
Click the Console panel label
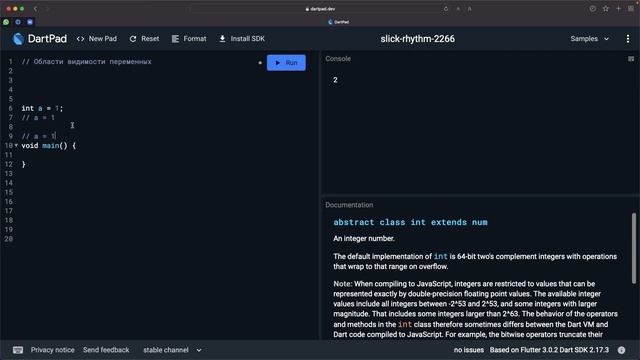(x=338, y=59)
